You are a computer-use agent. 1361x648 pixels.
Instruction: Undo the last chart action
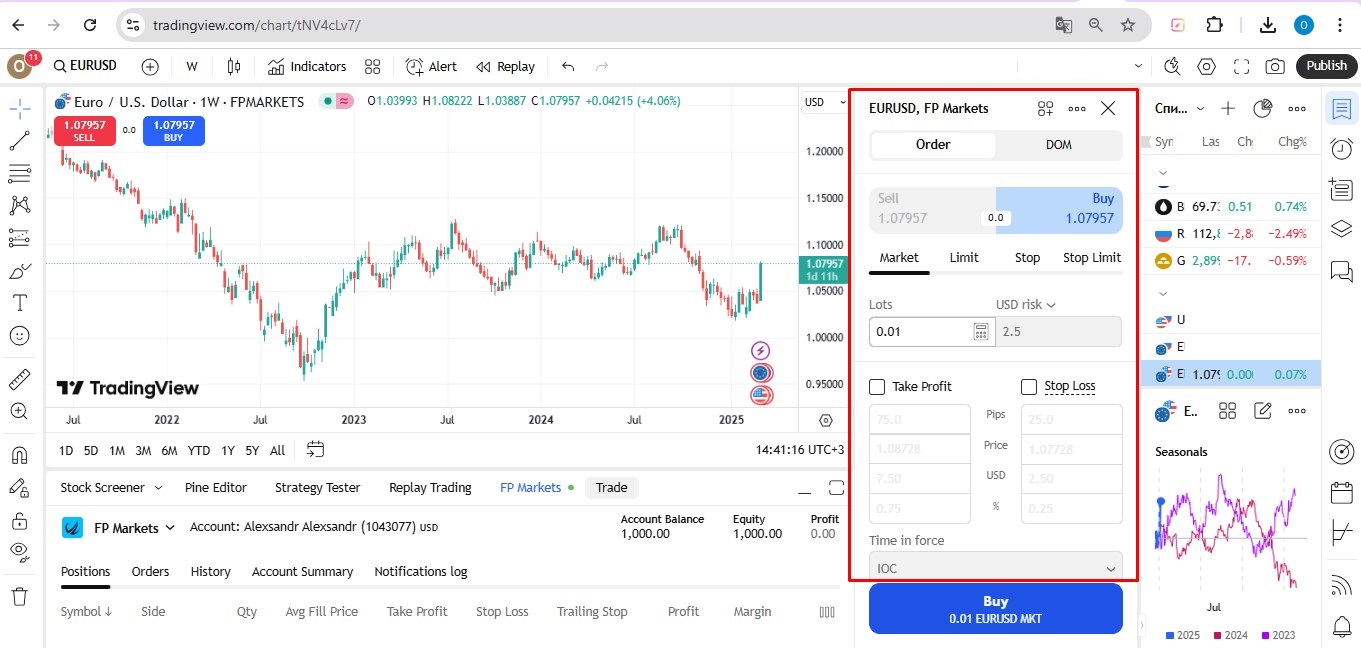coord(568,66)
